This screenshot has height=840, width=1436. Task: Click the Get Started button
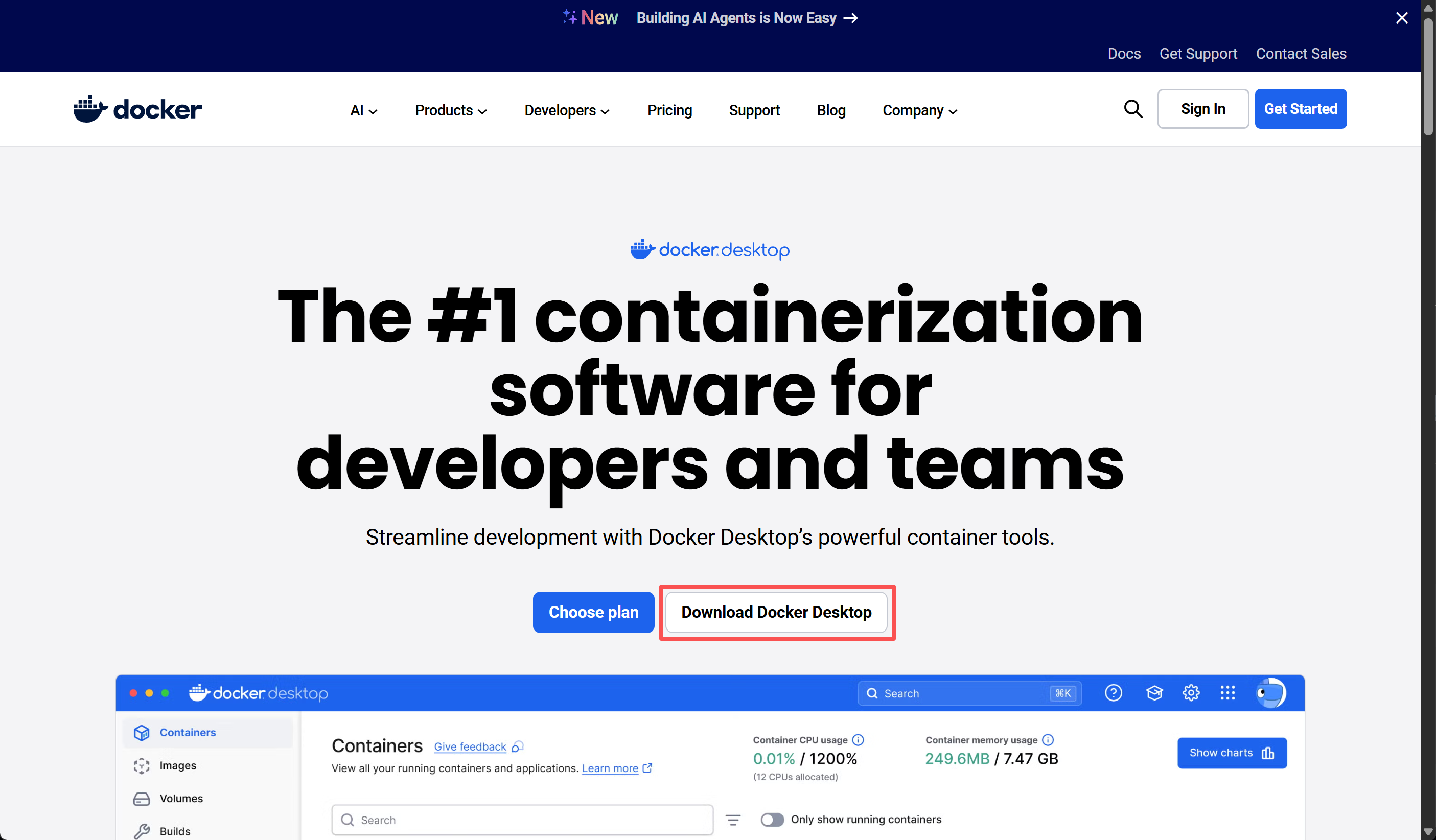[x=1301, y=109]
